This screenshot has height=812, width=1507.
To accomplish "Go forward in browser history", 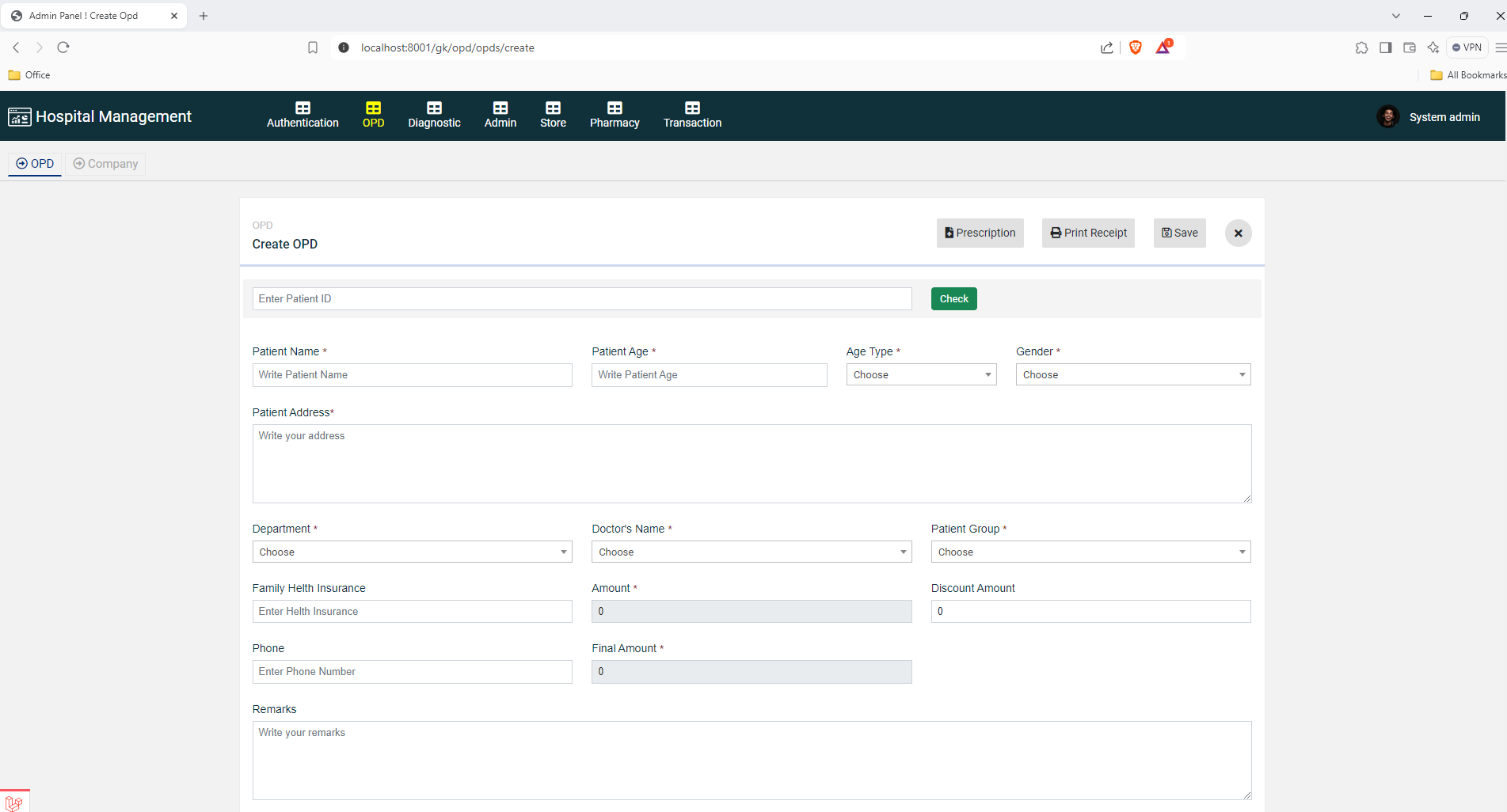I will click(39, 47).
